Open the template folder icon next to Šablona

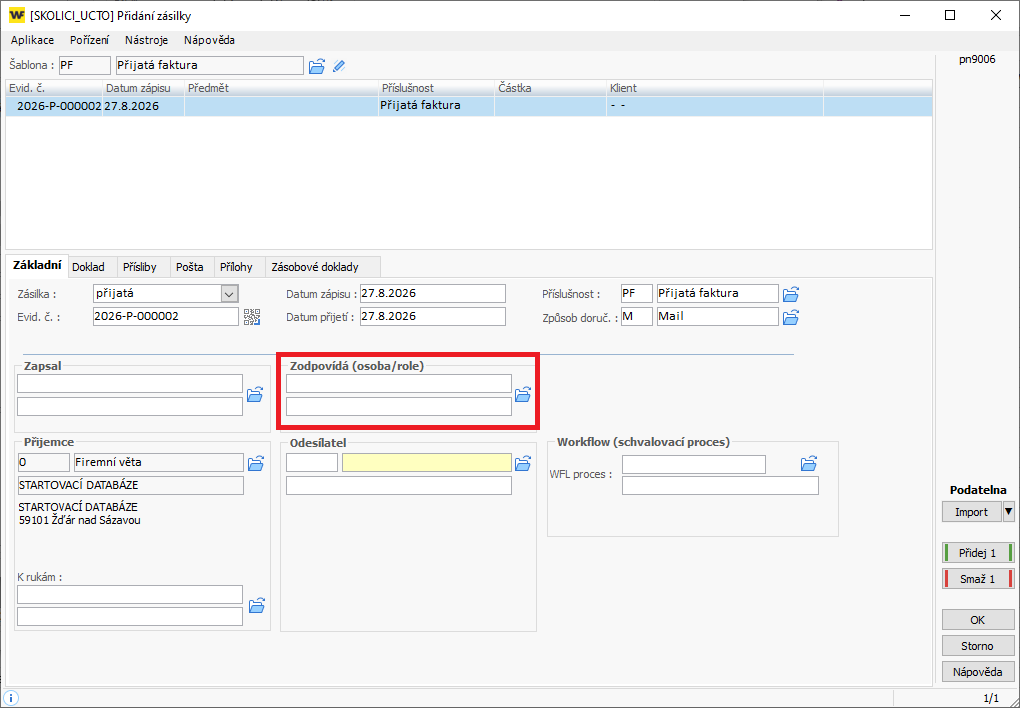click(316, 66)
